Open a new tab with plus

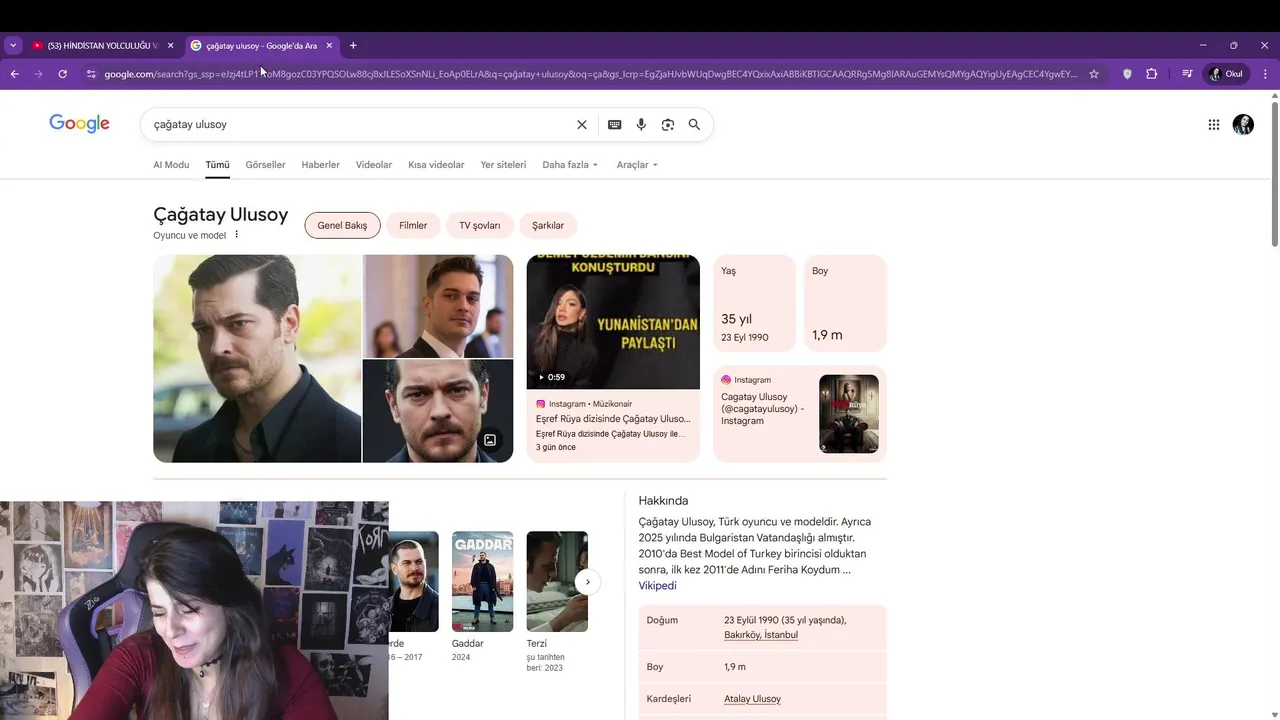[353, 45]
